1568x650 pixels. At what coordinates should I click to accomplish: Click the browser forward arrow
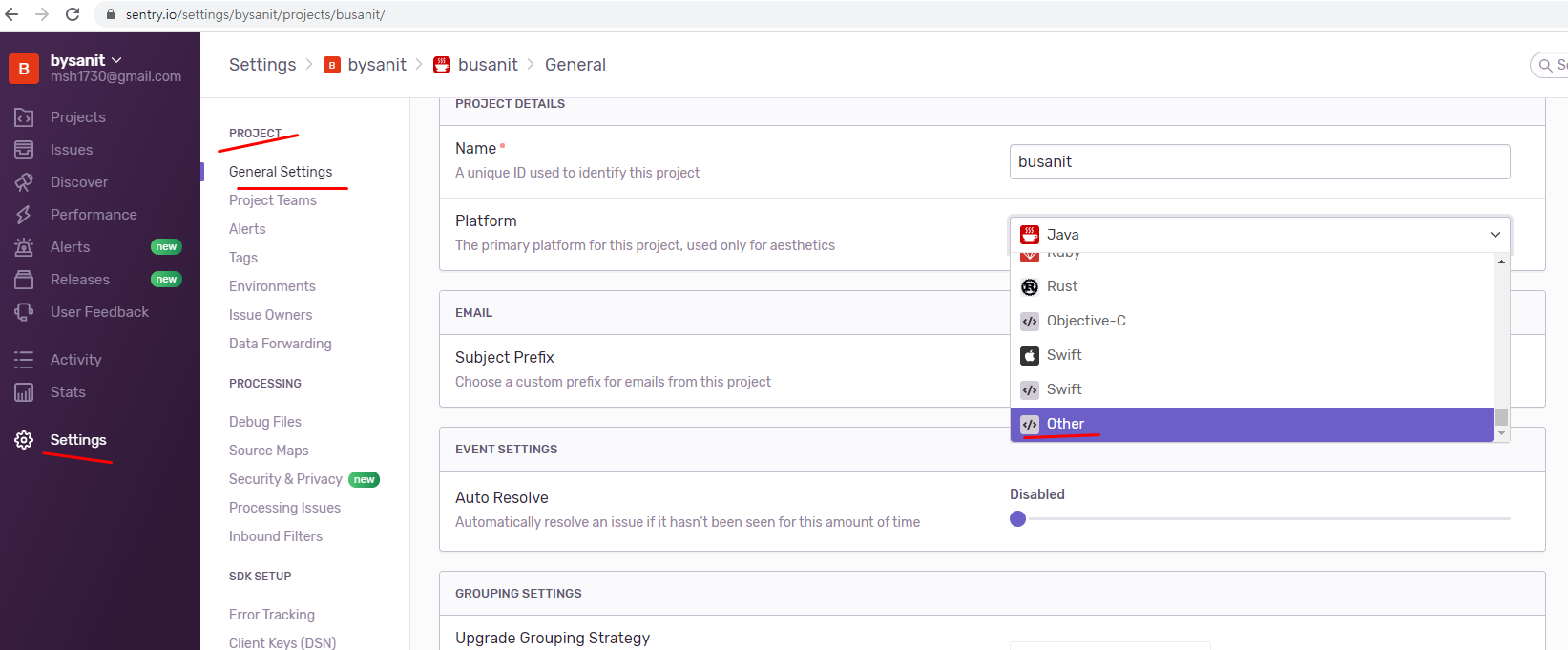[x=42, y=14]
